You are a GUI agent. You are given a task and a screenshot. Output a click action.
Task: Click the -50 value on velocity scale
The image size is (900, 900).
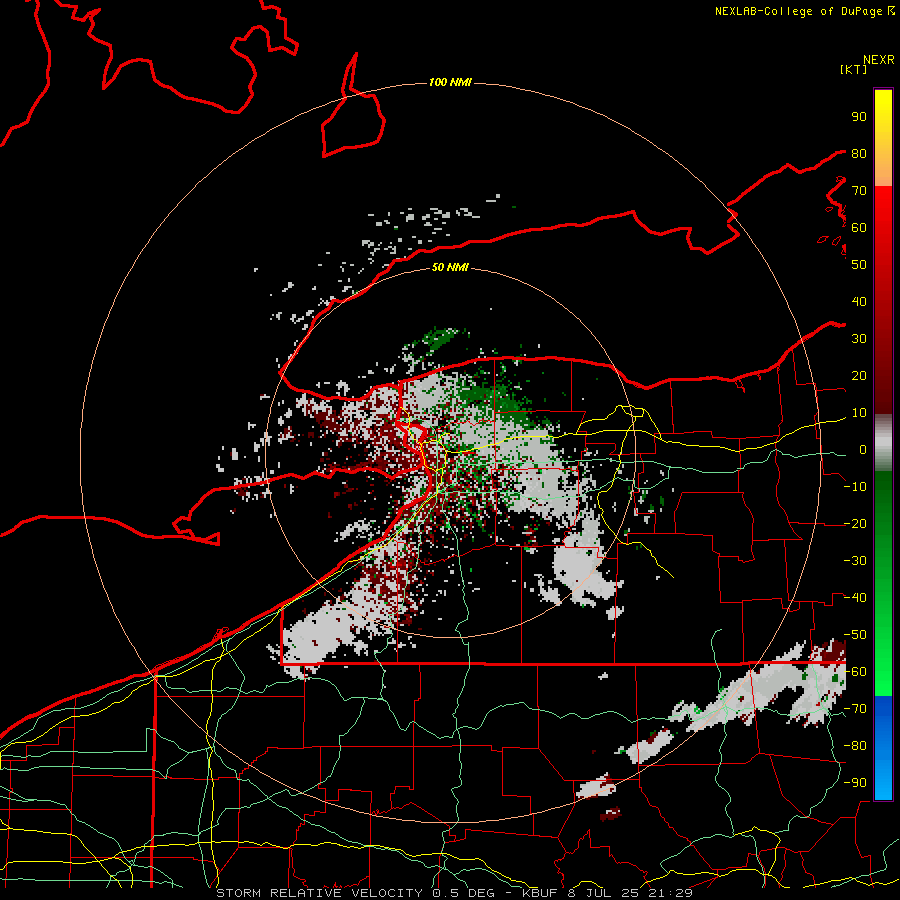tap(855, 635)
